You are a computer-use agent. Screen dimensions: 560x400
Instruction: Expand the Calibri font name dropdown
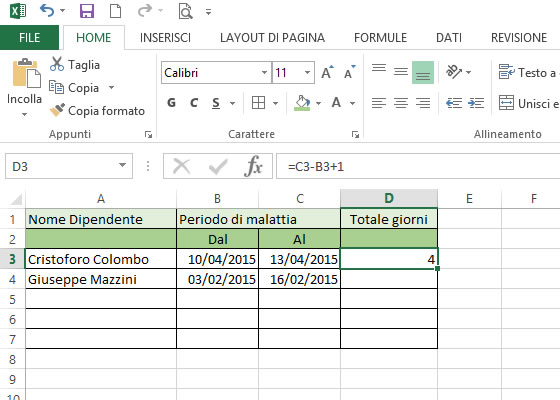[x=264, y=72]
